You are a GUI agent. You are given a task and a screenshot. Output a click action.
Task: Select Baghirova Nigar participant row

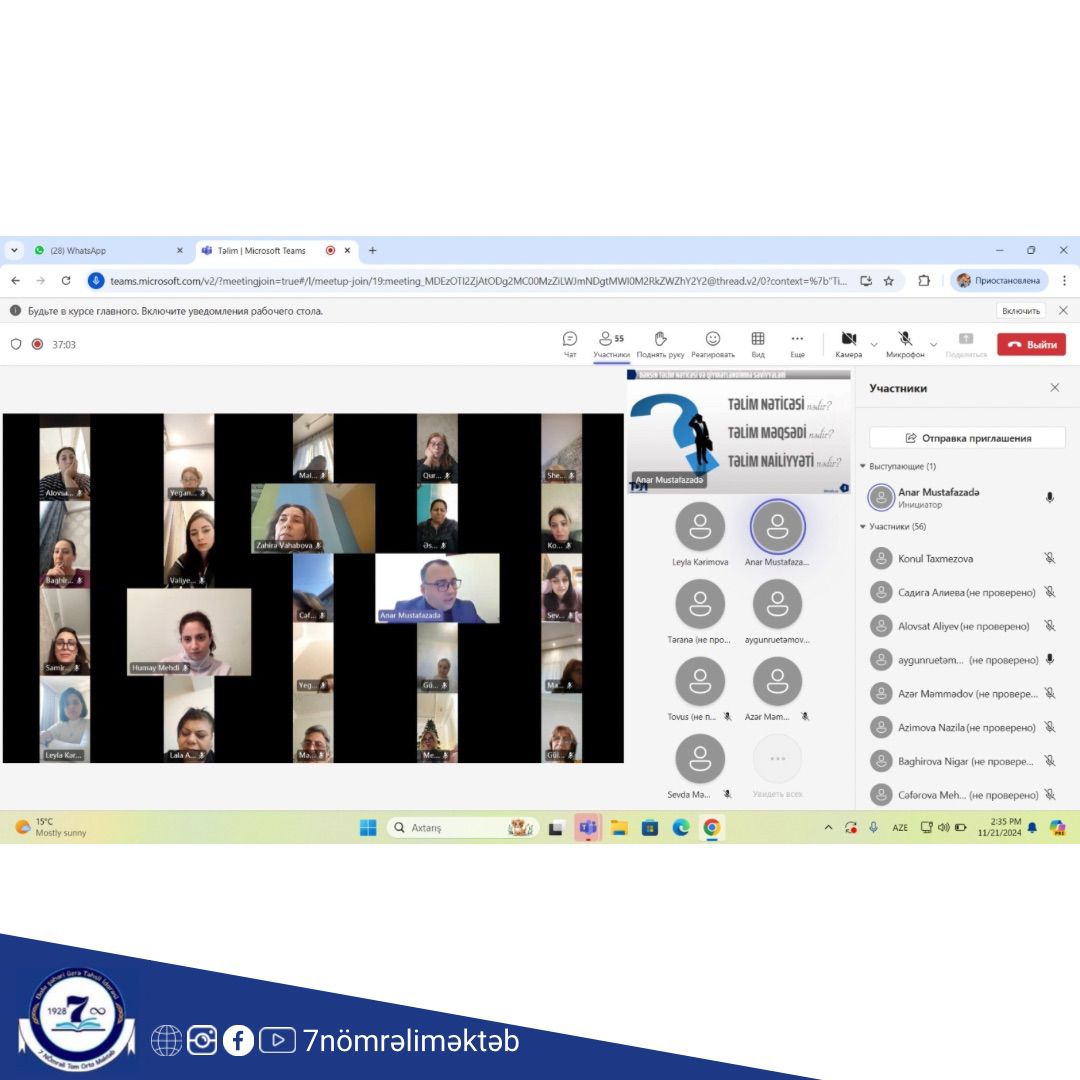tap(962, 761)
